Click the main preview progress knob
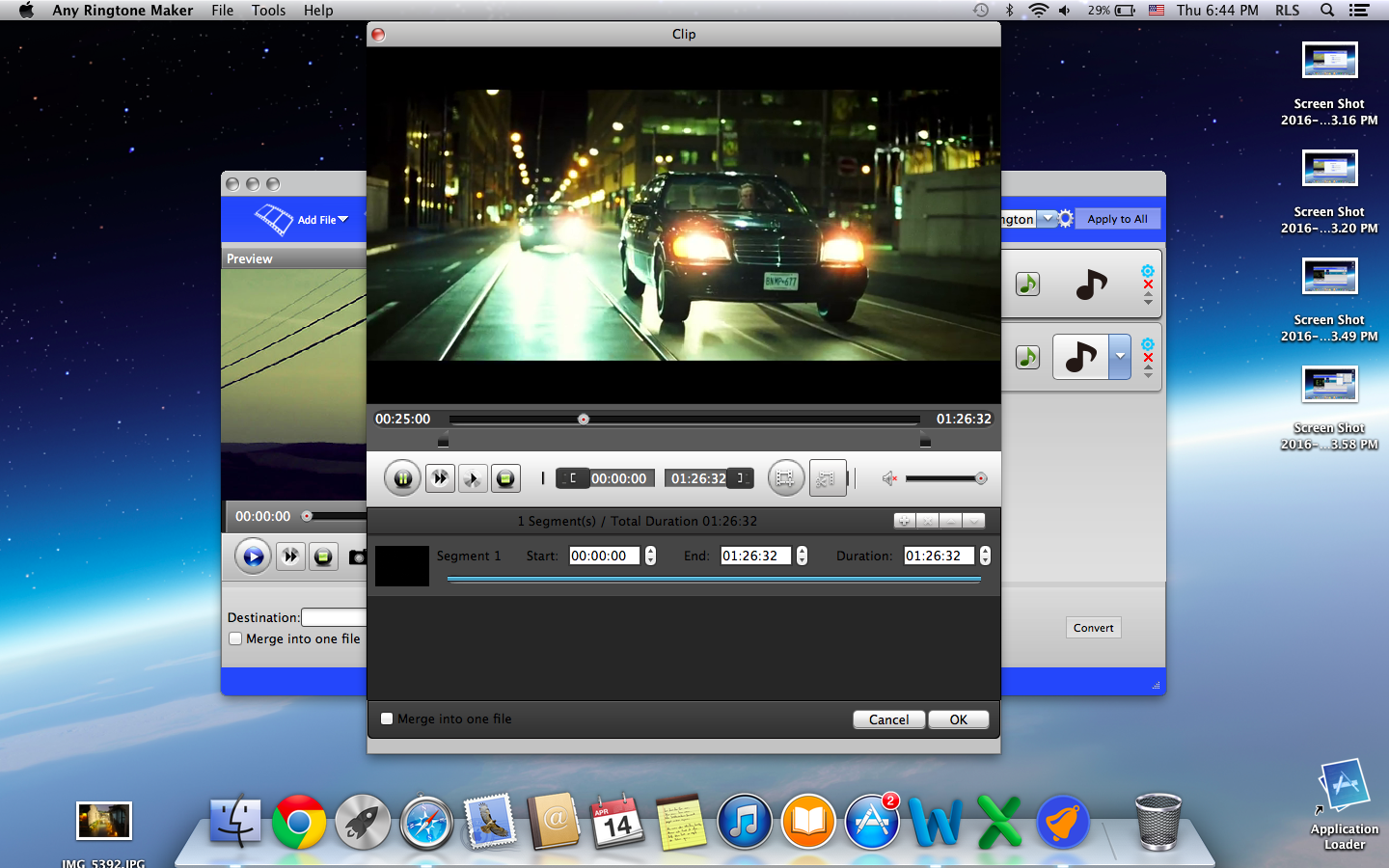This screenshot has height=868, width=1389. (307, 516)
